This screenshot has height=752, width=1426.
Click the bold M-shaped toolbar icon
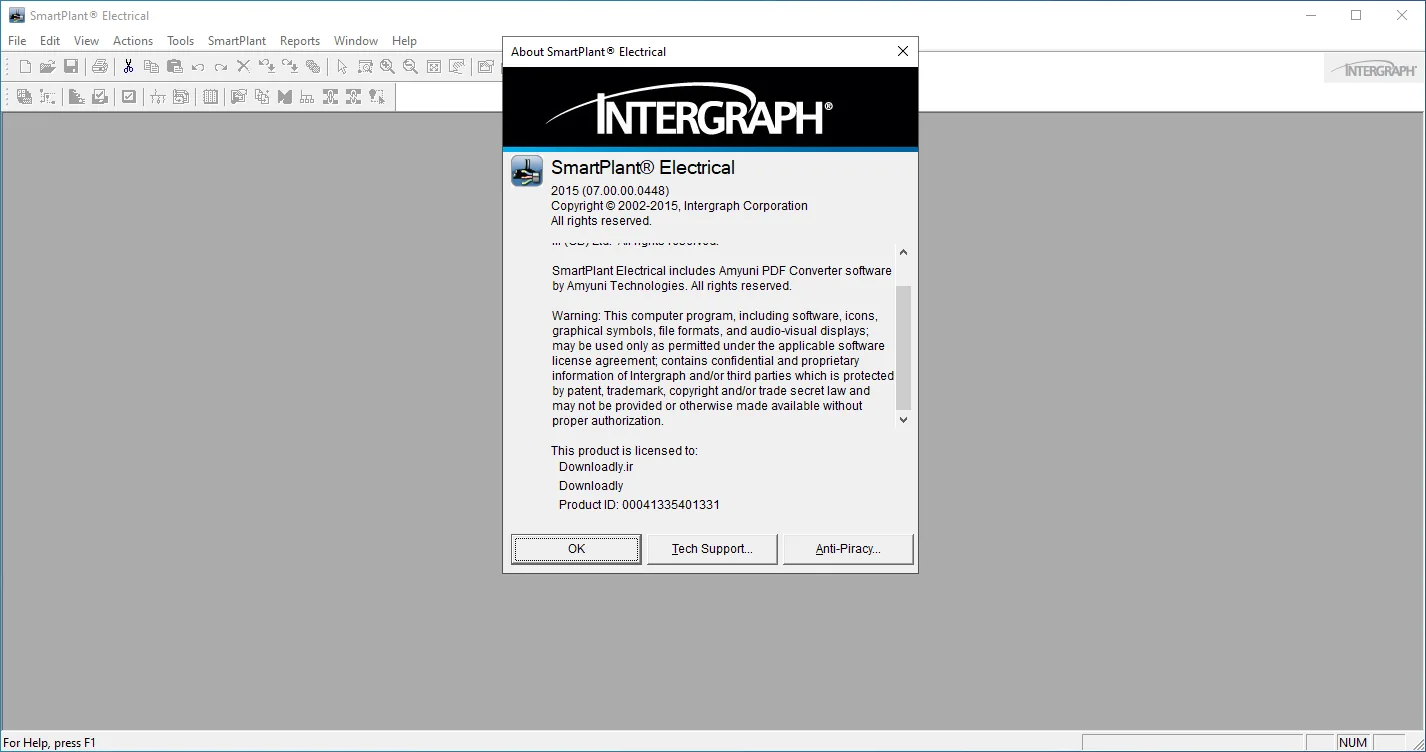pyautogui.click(x=285, y=97)
